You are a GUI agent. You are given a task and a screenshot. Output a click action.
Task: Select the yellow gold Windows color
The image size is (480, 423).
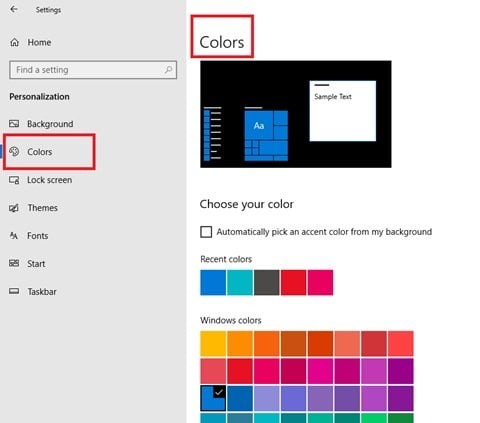213,344
